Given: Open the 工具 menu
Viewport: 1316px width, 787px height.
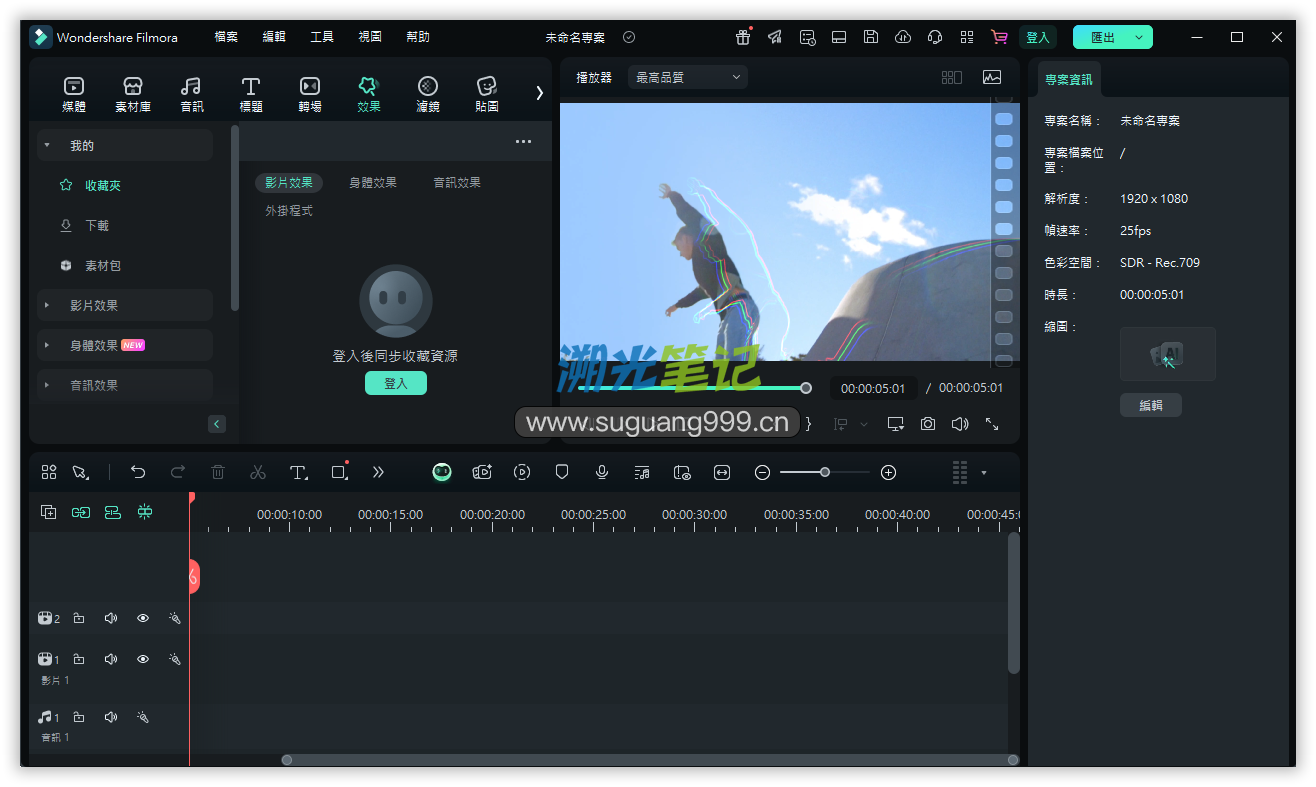Looking at the screenshot, I should [x=322, y=37].
